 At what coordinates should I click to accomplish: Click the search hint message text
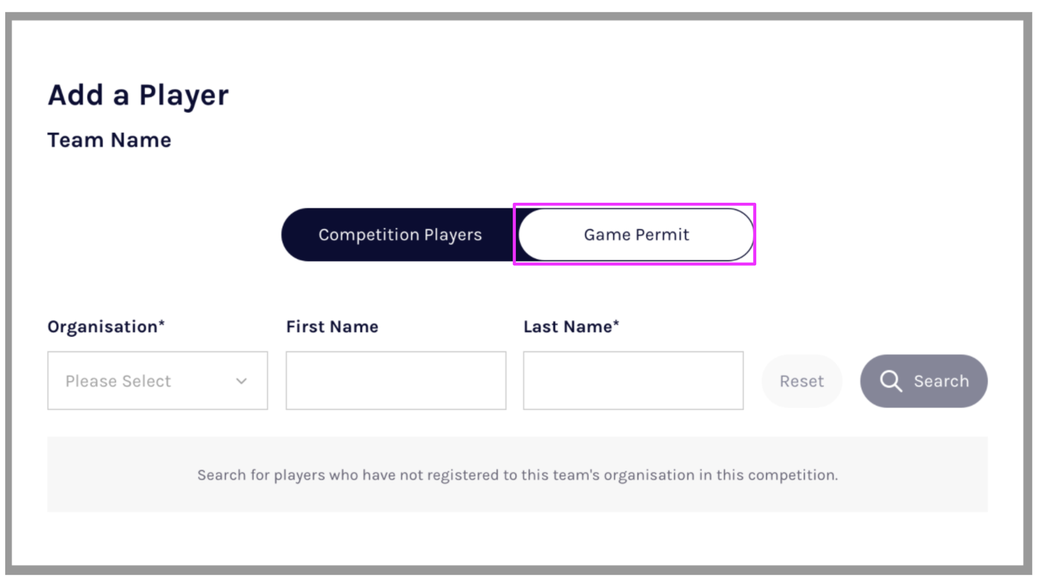[x=517, y=475]
